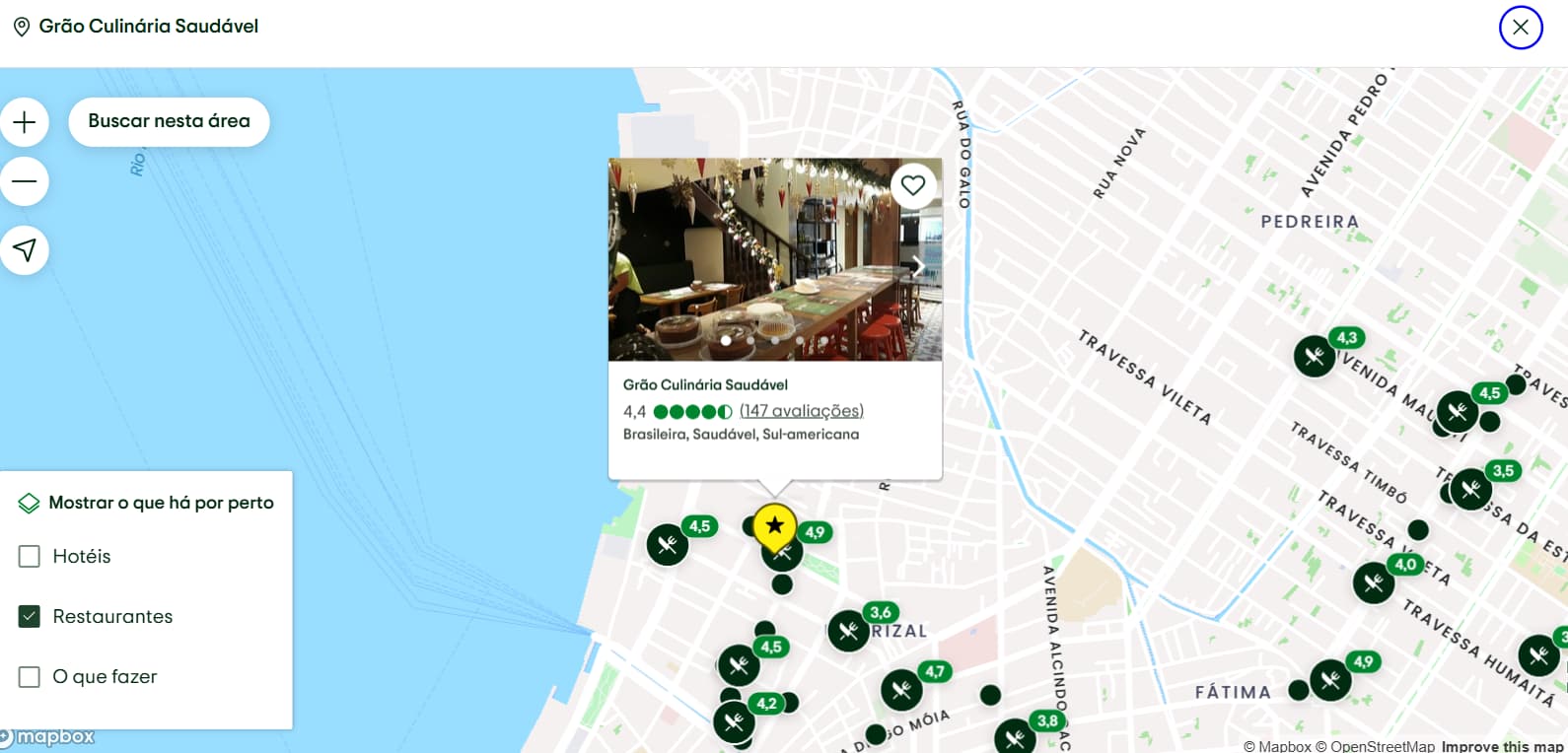Enable the O que fazer checkbox
This screenshot has height=753, width=1568.
point(30,677)
